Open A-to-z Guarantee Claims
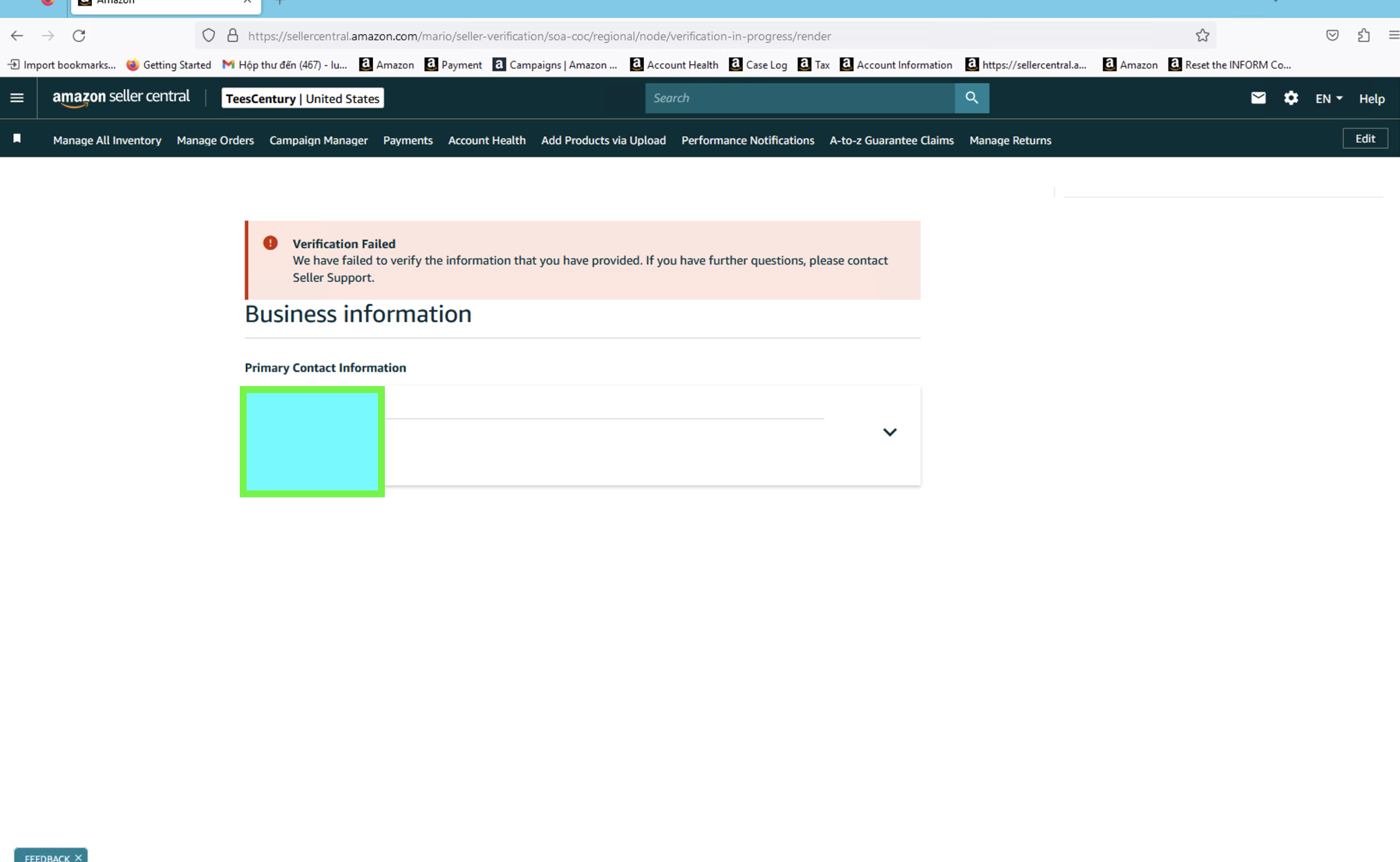This screenshot has width=1400, height=862. tap(891, 140)
